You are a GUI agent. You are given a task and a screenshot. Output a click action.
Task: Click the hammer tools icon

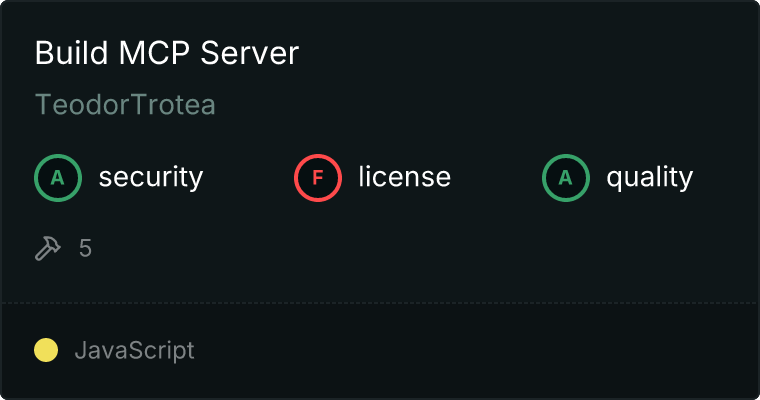pyautogui.click(x=48, y=248)
